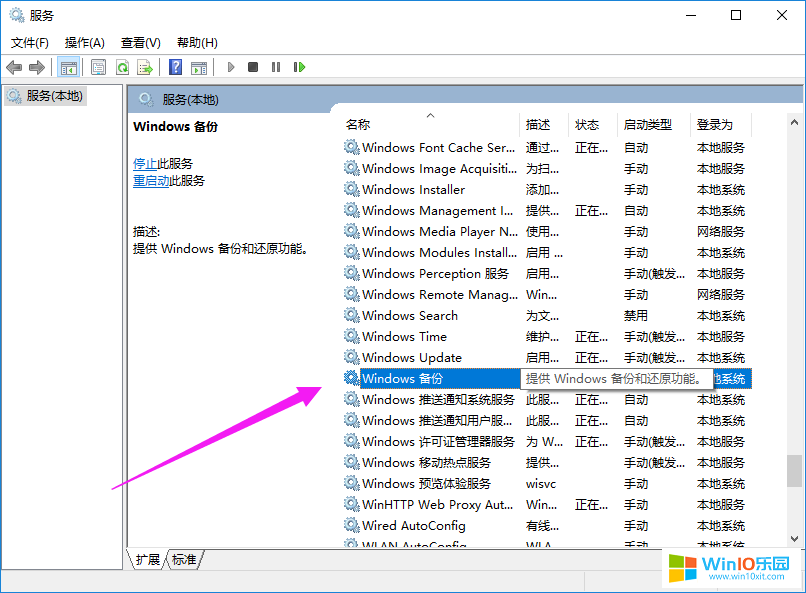Click the 重启动 link to restart service
The image size is (806, 593).
click(x=151, y=181)
